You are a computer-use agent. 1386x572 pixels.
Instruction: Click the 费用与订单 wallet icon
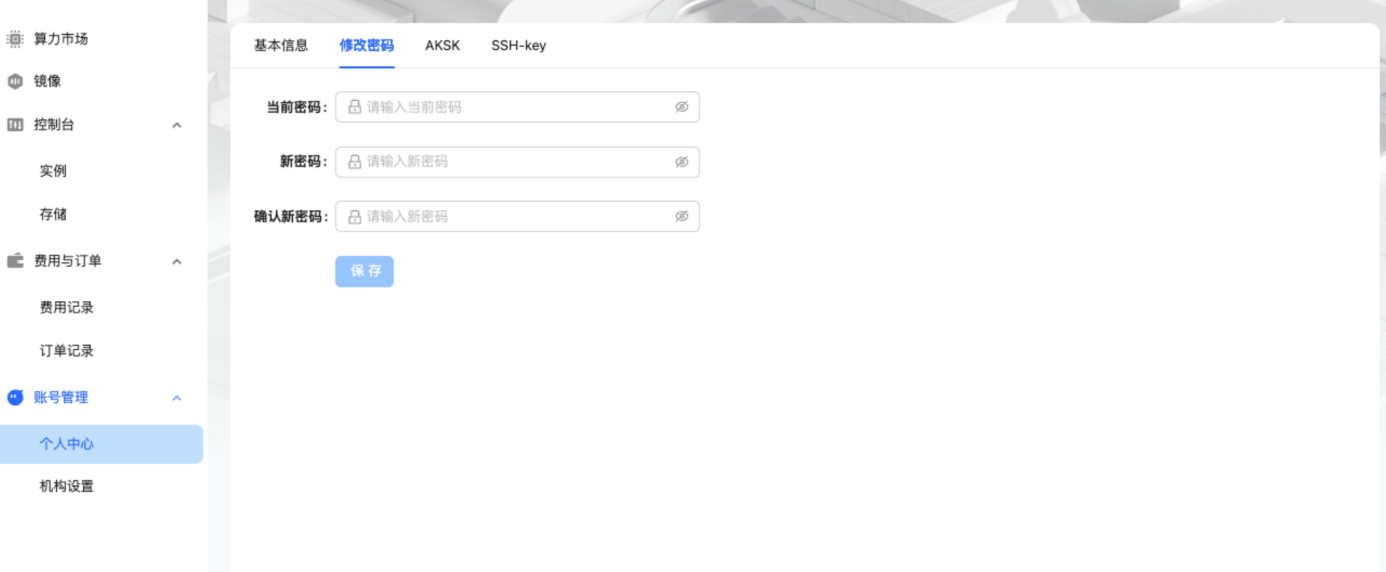point(15,261)
